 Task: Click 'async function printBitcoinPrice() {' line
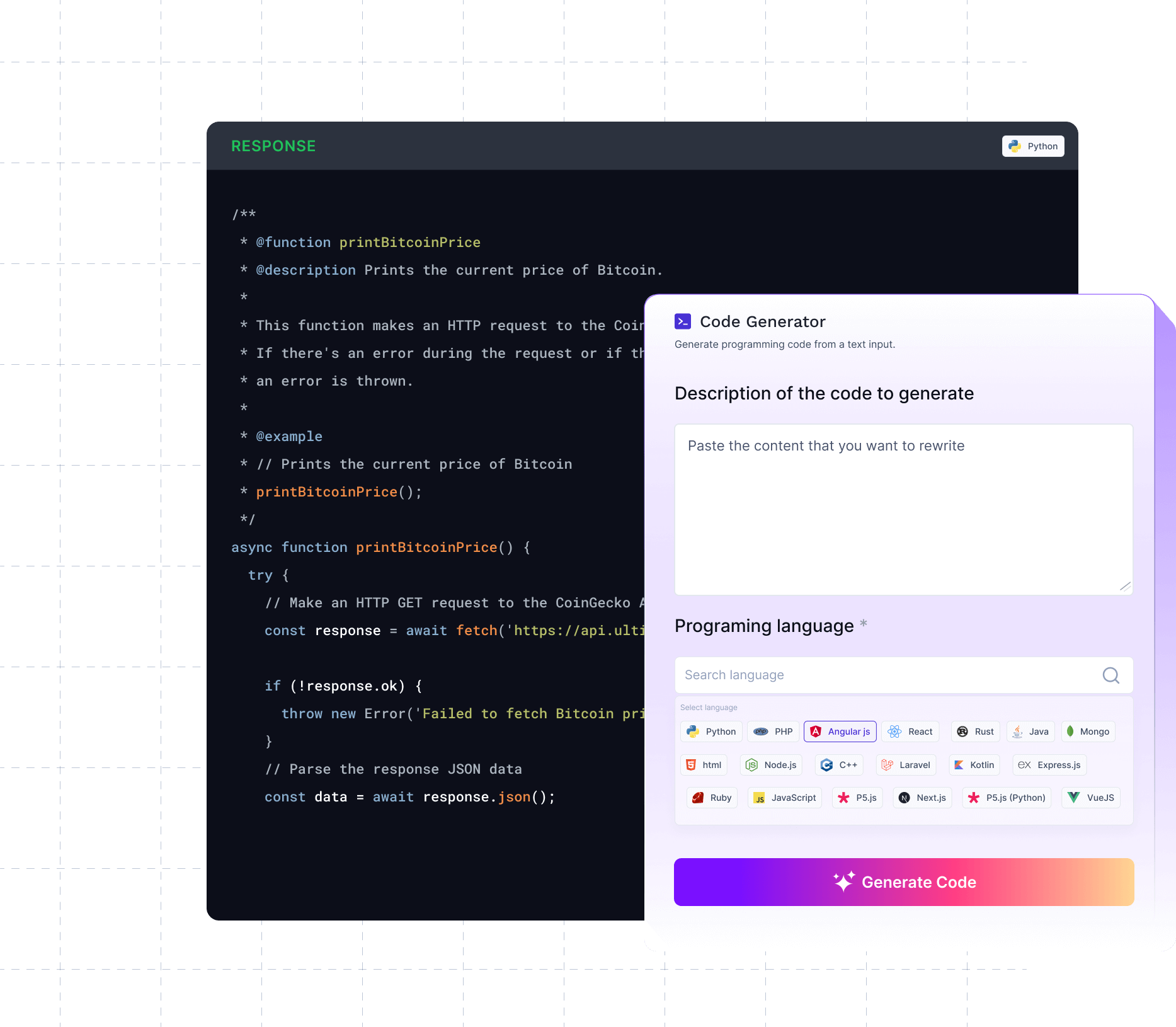coord(381,548)
